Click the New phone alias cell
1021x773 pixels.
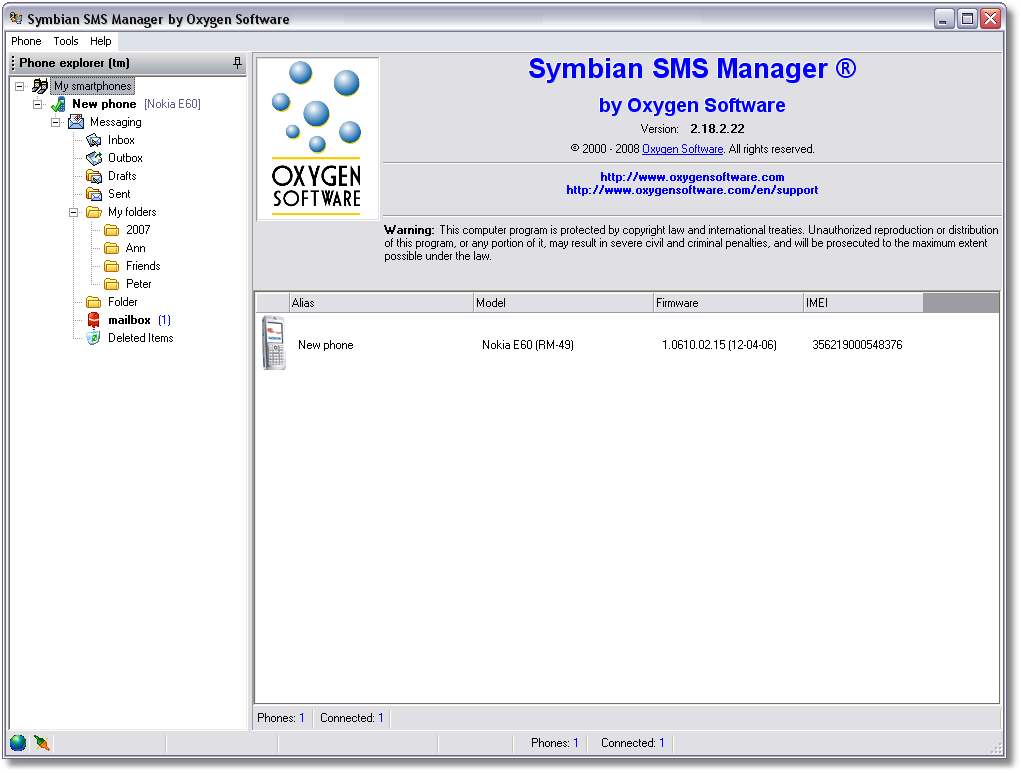[326, 345]
